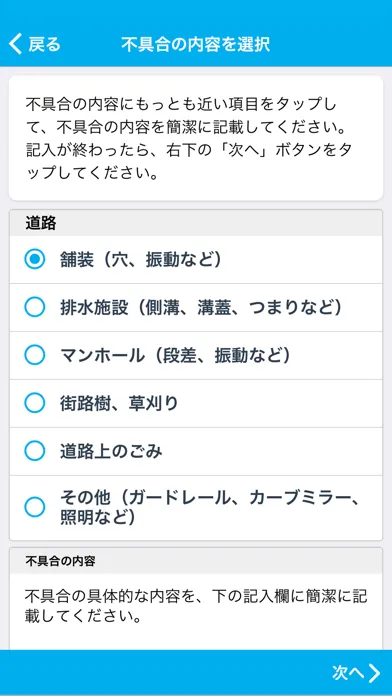Choose マンホール（段差、振動など）label text
The height and width of the screenshot is (696, 392).
(x=175, y=355)
